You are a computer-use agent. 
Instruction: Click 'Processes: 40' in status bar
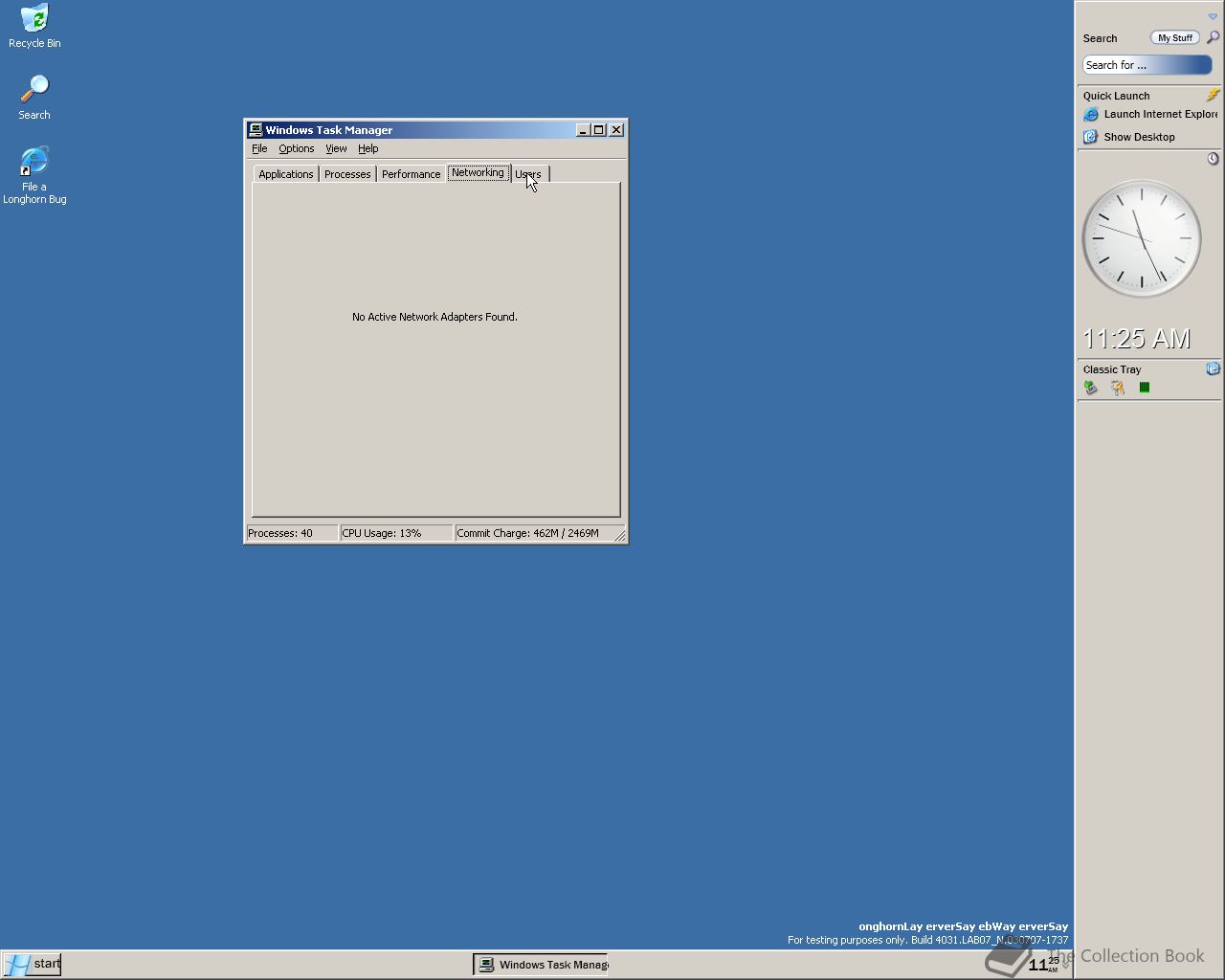292,533
